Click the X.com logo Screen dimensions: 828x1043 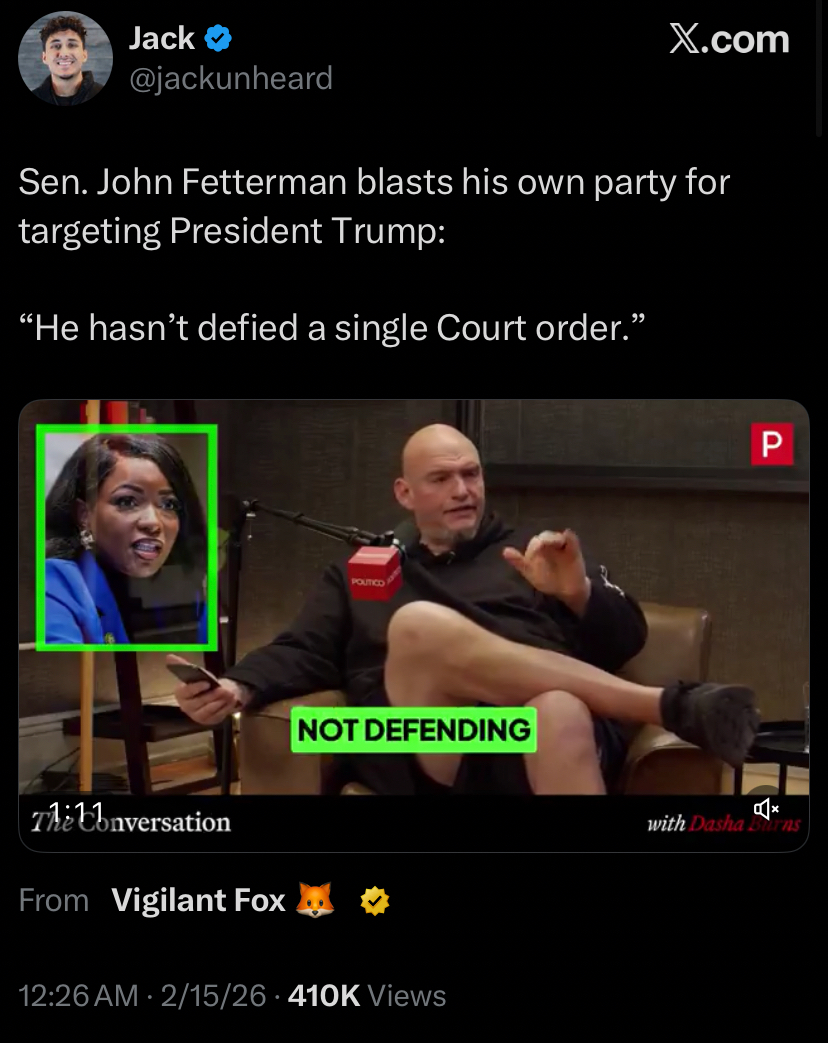(729, 39)
